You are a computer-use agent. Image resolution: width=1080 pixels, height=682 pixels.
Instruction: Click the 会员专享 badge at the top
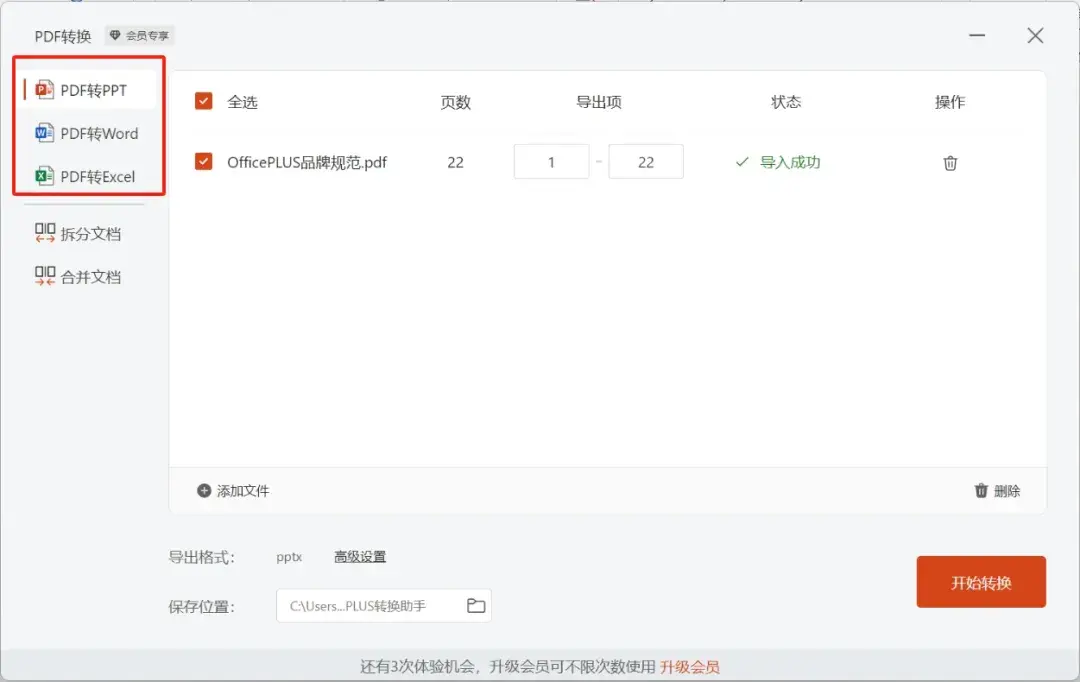coord(138,35)
